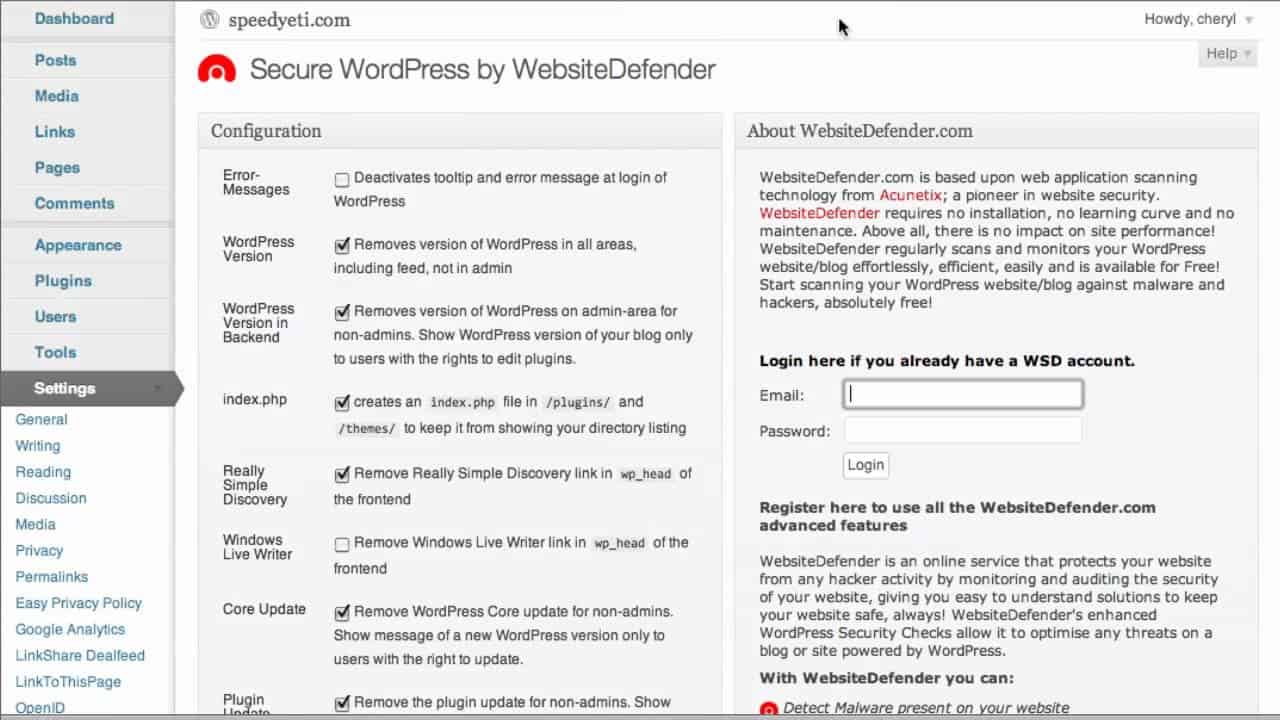Collapse the Settings menu arrow
The width and height of the screenshot is (1280, 720).
click(158, 389)
